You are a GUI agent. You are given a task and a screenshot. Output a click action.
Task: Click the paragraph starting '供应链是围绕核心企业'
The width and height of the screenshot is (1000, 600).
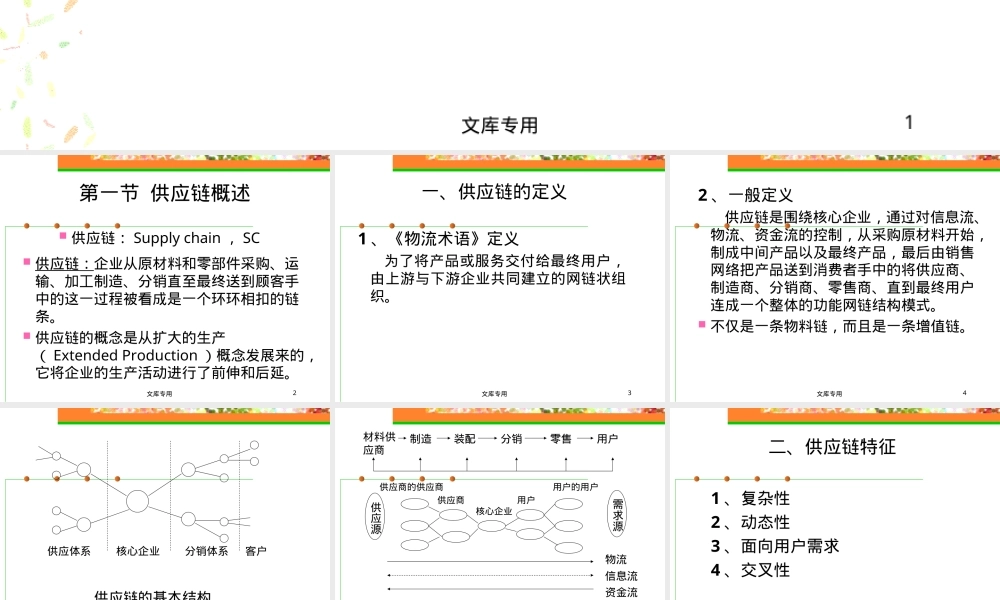848,261
